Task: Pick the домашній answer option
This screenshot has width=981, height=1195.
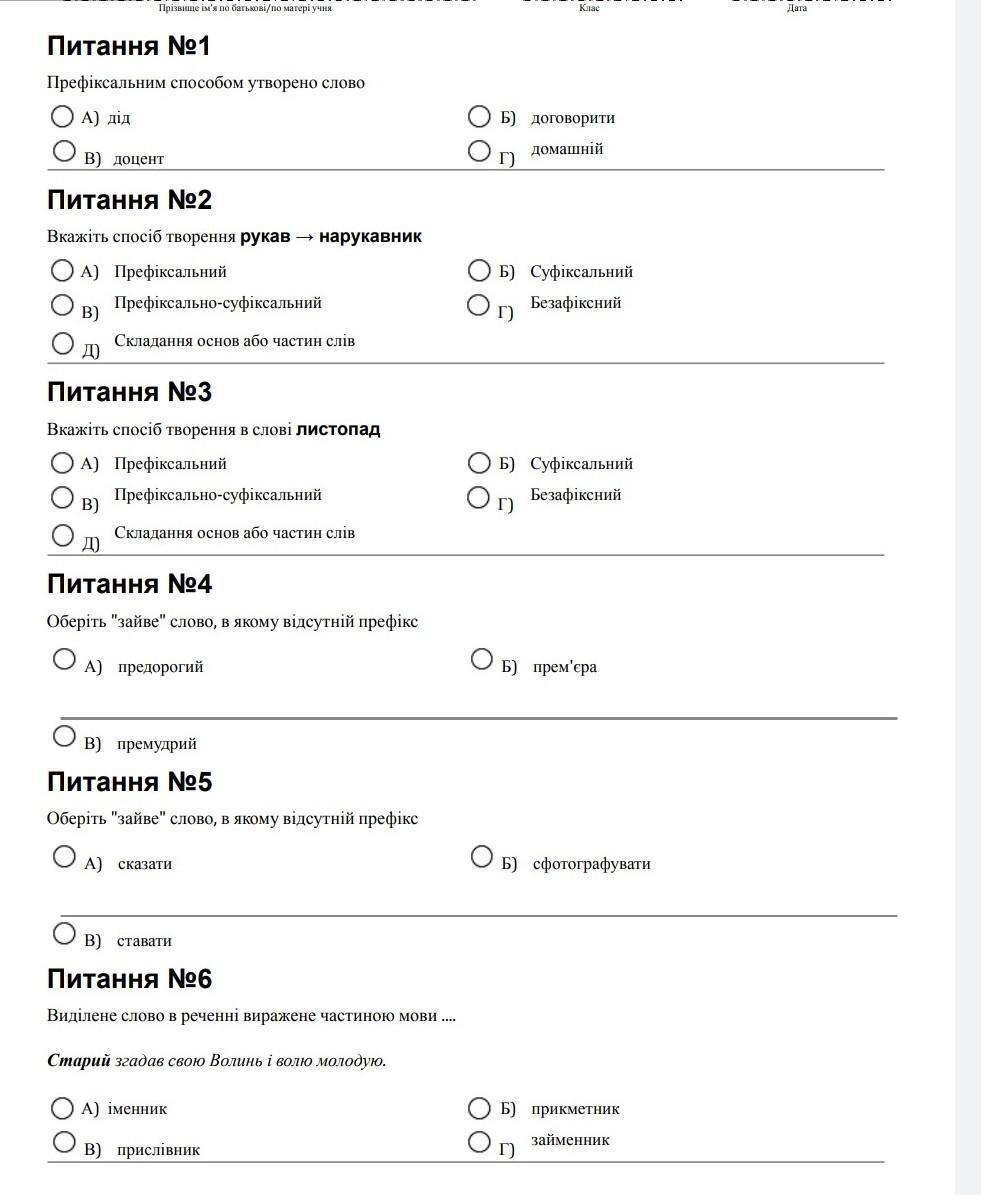Action: tap(479, 151)
